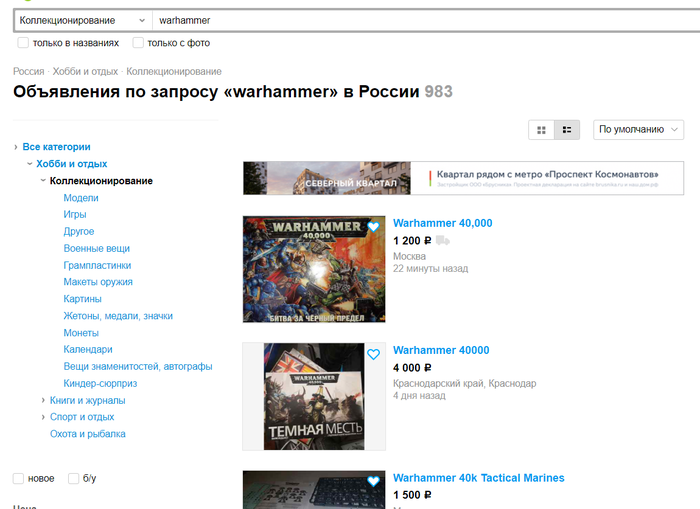
Task: Switch to grid view layout icon
Action: click(541, 130)
